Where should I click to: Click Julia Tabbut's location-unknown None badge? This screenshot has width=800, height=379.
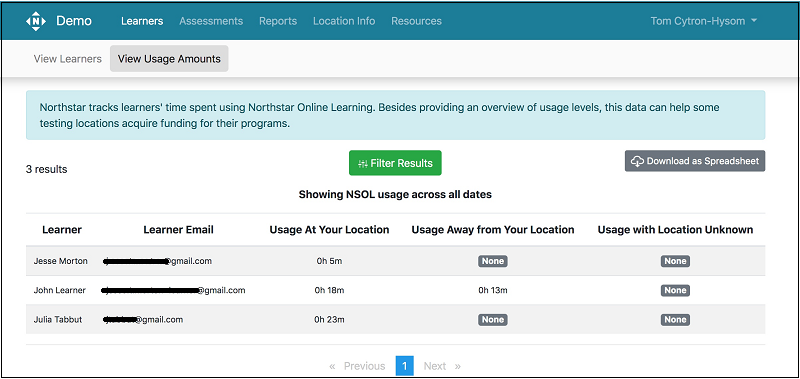tap(675, 320)
